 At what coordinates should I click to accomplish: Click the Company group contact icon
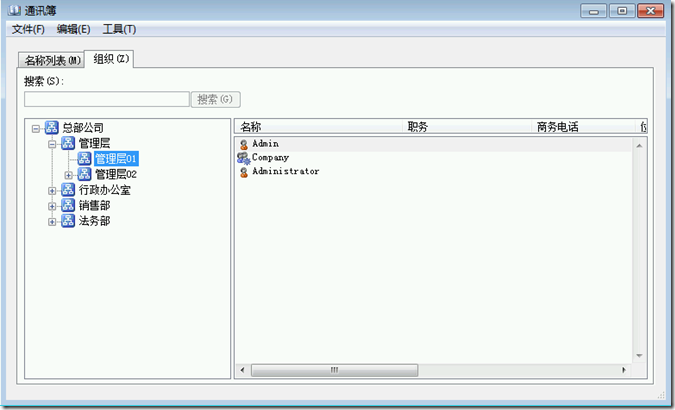pyautogui.click(x=243, y=158)
